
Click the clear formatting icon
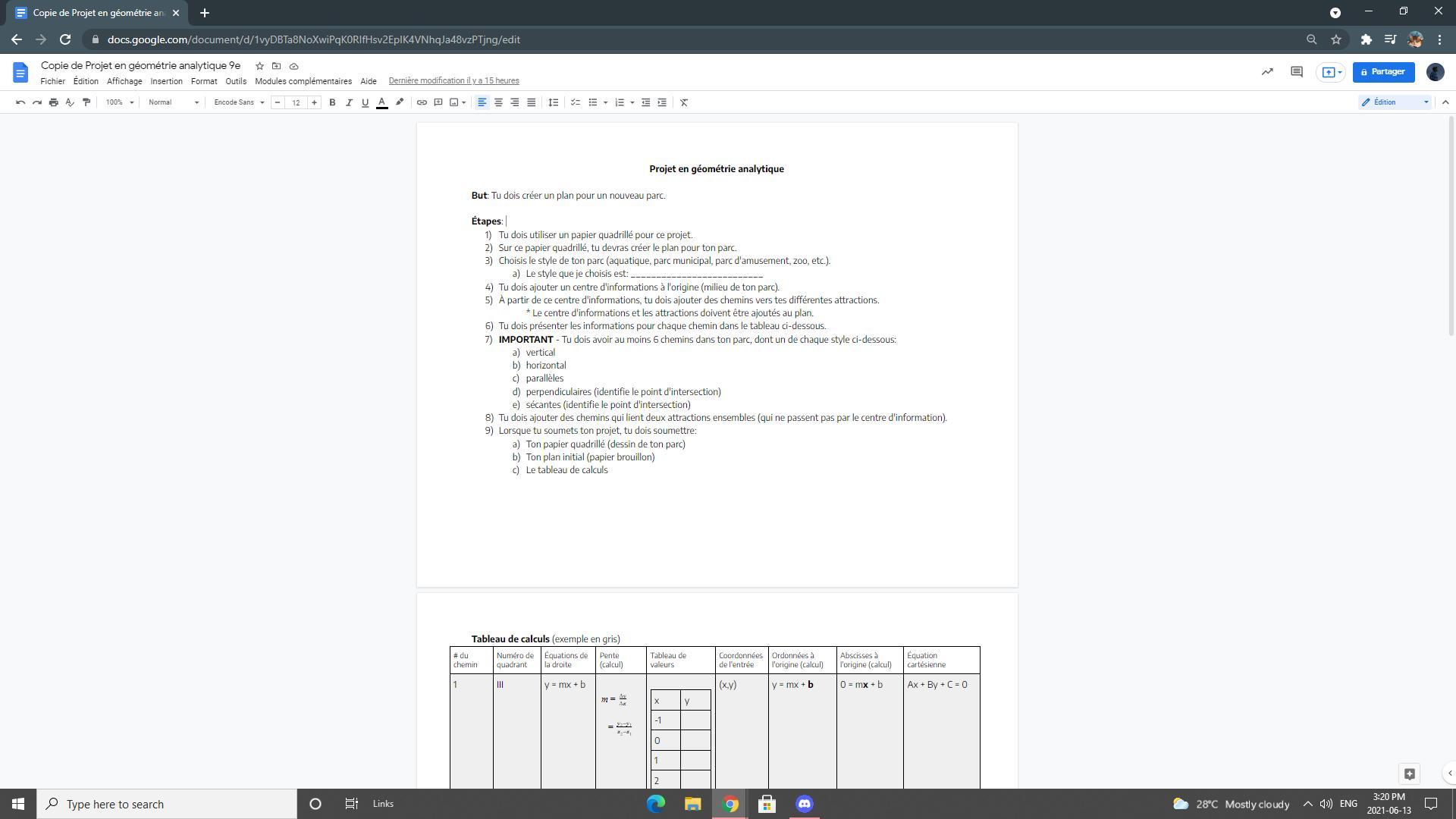coord(684,102)
